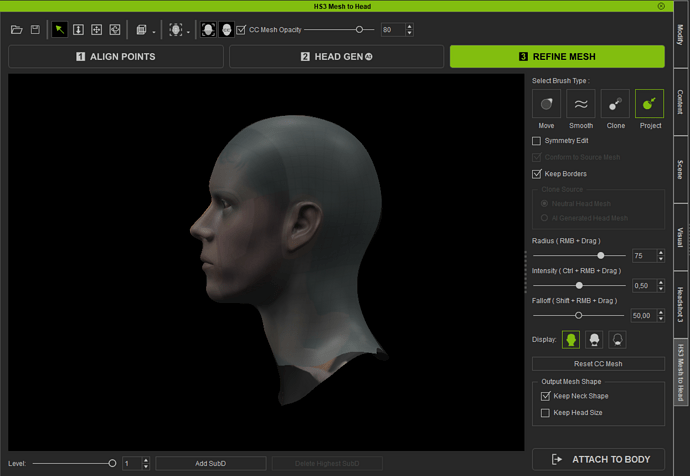Click the Delete Highest SubD button

click(327, 463)
